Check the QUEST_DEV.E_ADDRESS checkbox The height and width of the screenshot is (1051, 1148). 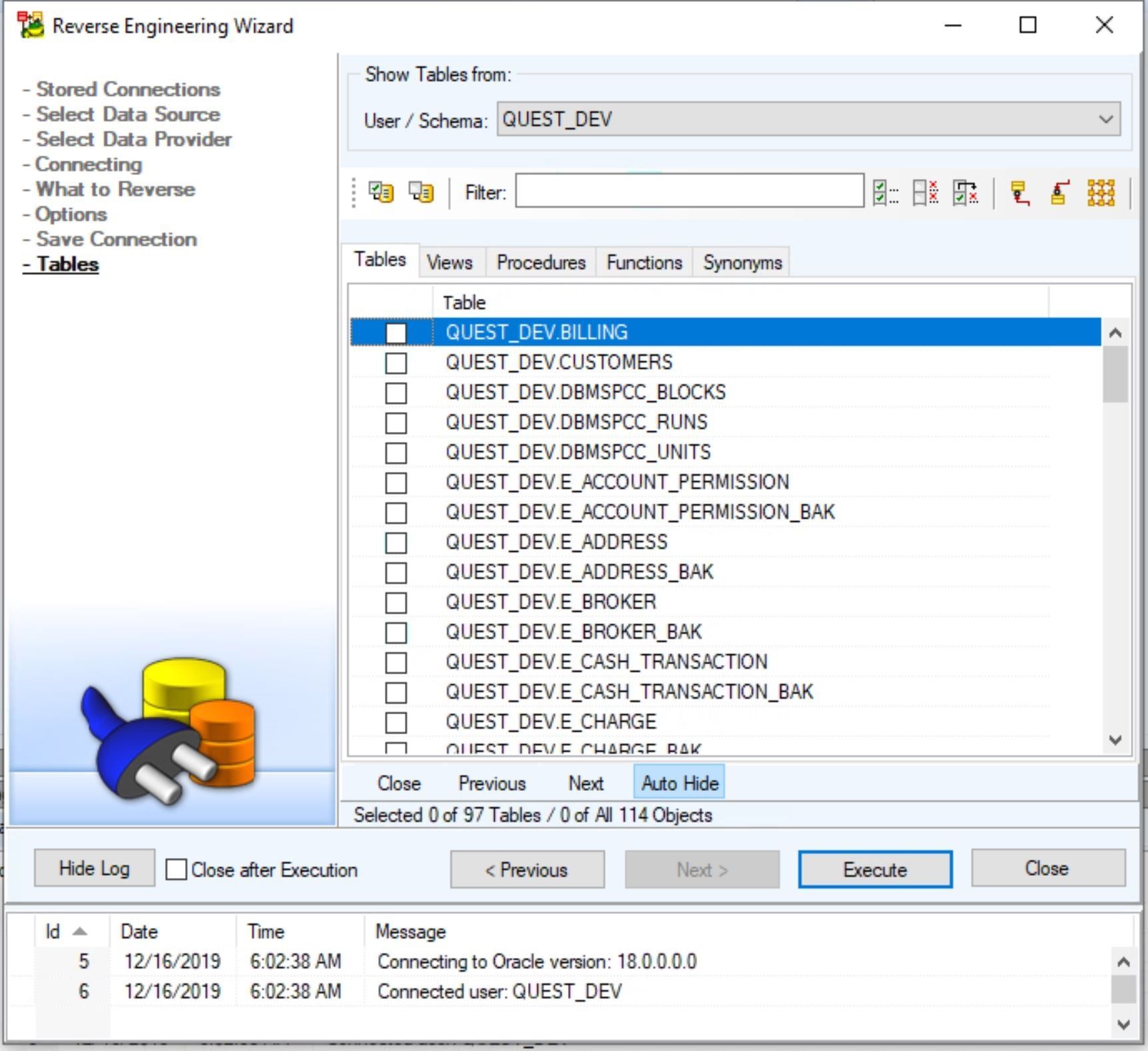point(396,542)
